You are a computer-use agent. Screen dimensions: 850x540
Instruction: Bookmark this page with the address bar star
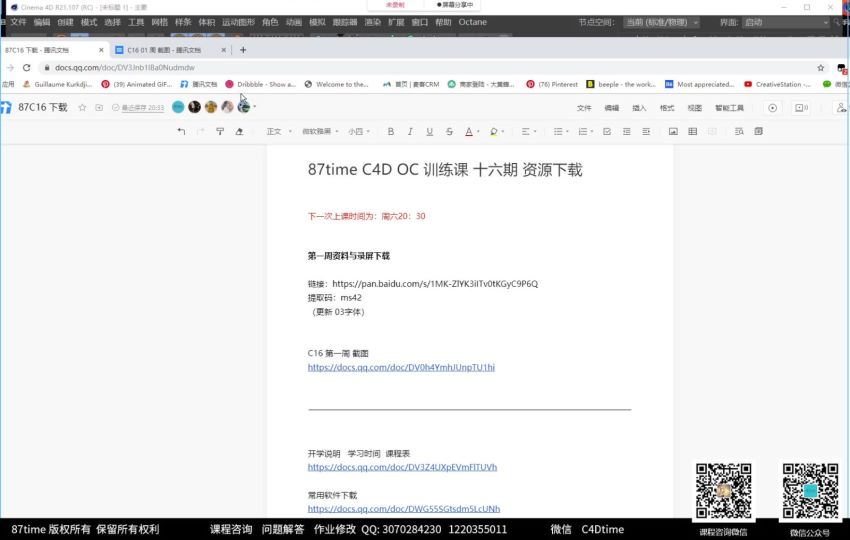pos(821,68)
